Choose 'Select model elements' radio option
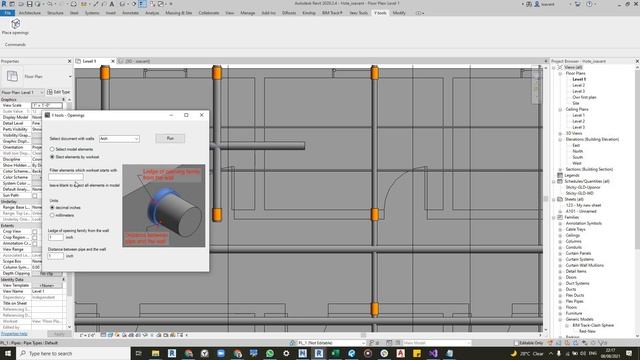 pyautogui.click(x=52, y=149)
